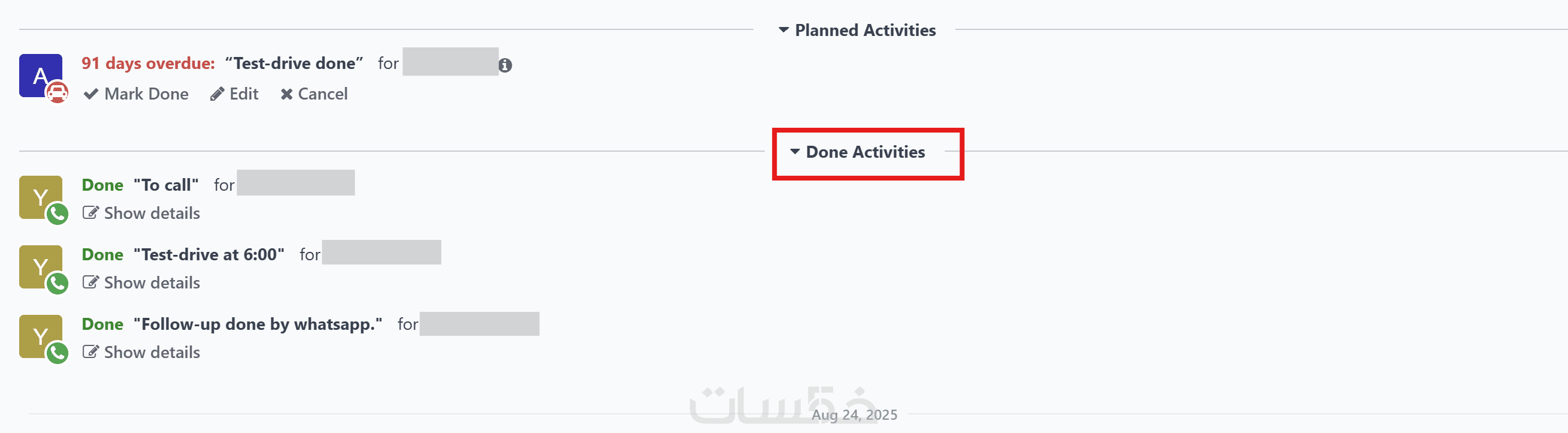
Task: Cancel the overdue 'Test-drive done' activity
Action: point(314,94)
